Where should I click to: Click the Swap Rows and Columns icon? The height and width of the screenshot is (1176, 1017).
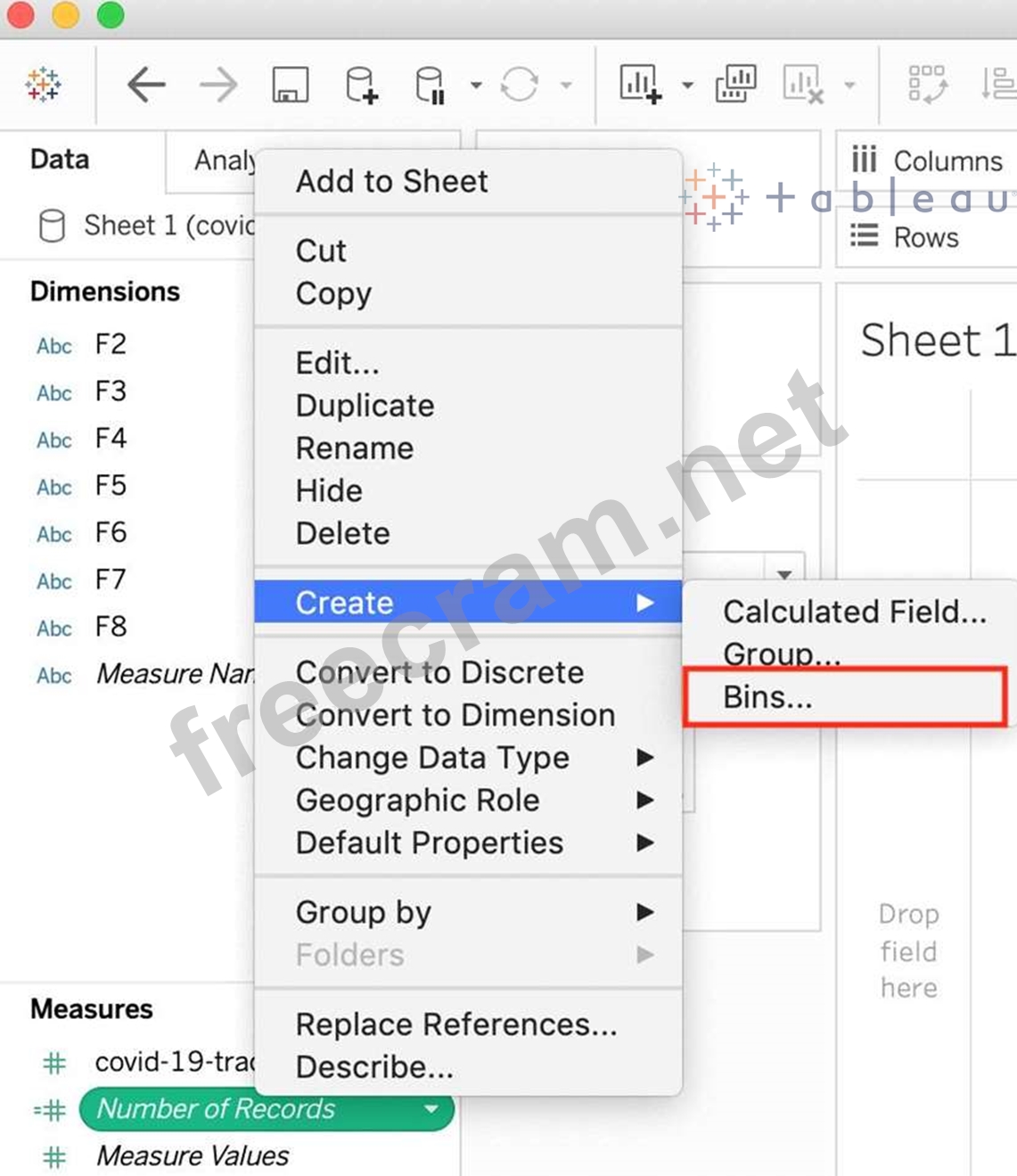[927, 86]
